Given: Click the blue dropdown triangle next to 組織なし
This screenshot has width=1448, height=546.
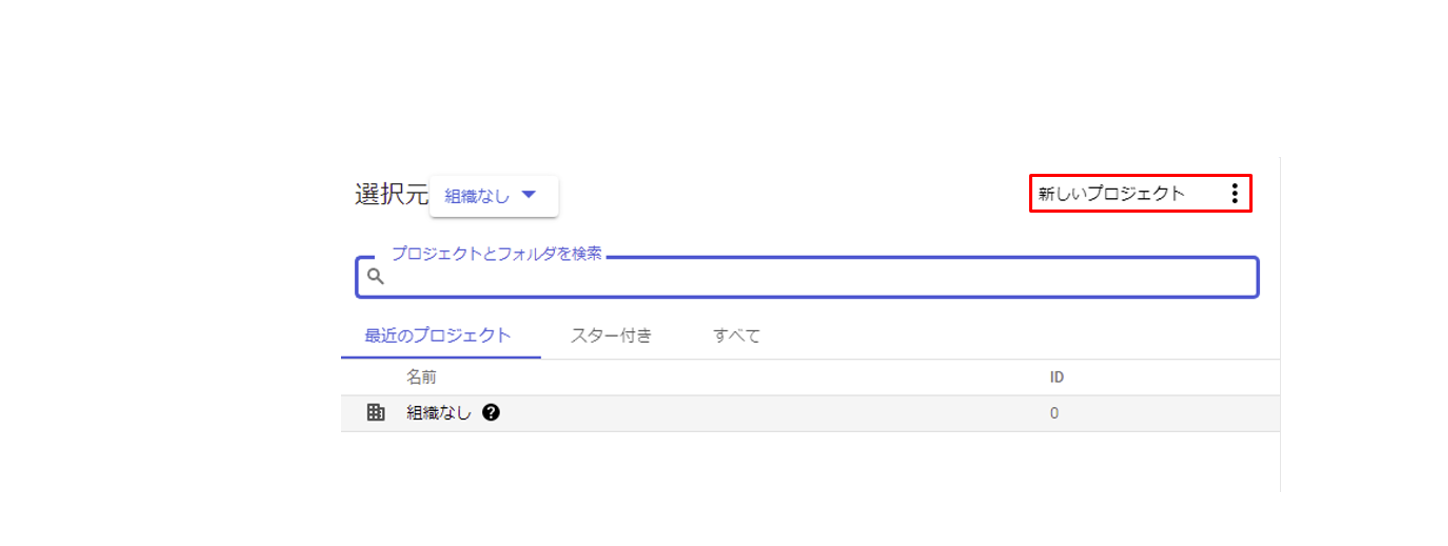Looking at the screenshot, I should click(530, 195).
